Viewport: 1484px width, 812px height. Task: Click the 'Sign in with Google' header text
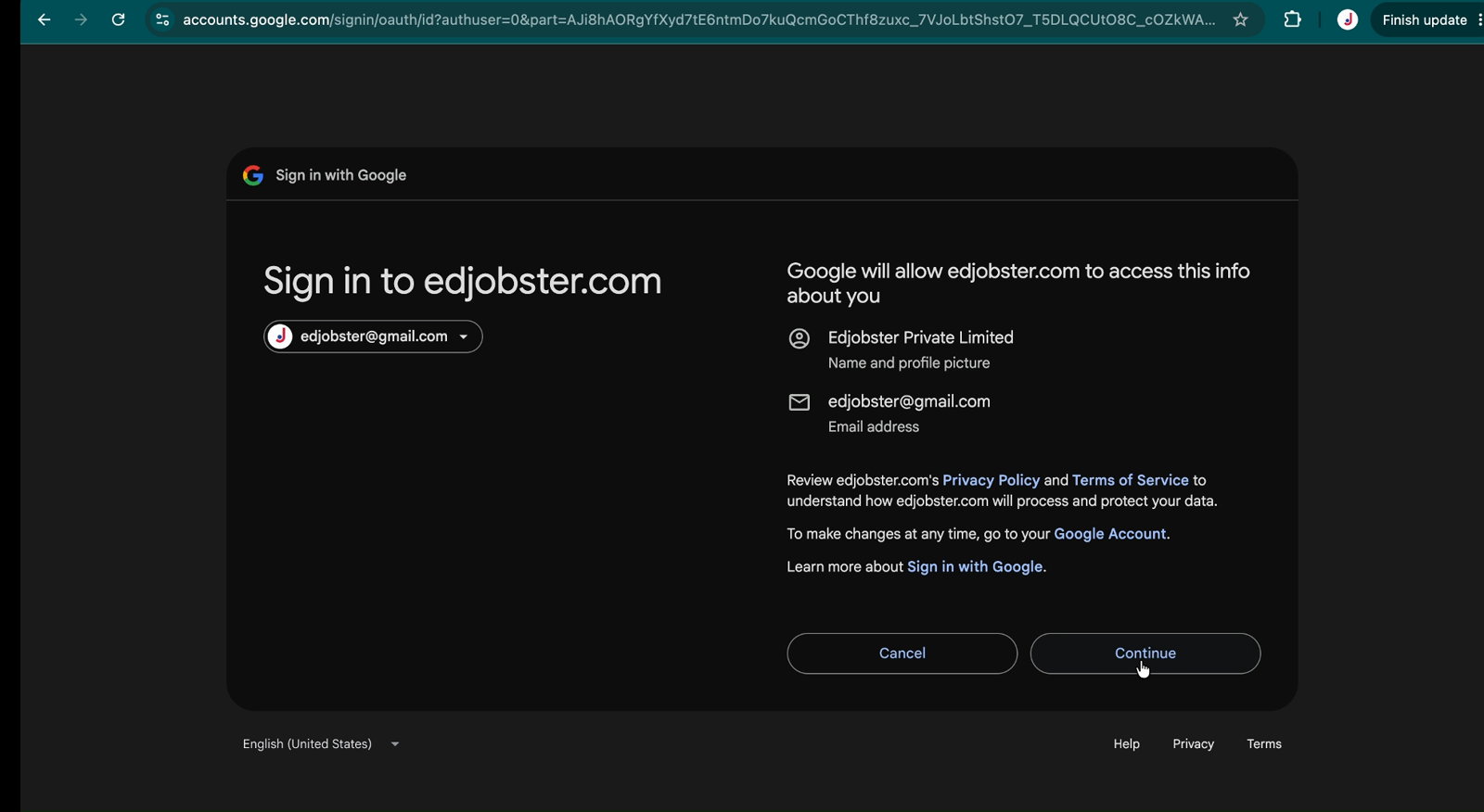(340, 175)
